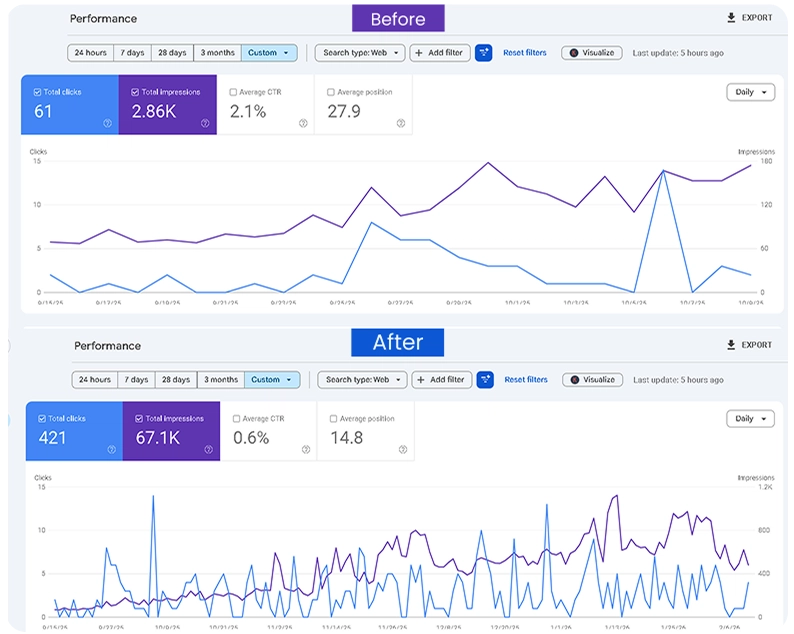This screenshot has height=634, width=794.
Task: Click the tallest clicks spike in Before chart
Action: coord(663,171)
